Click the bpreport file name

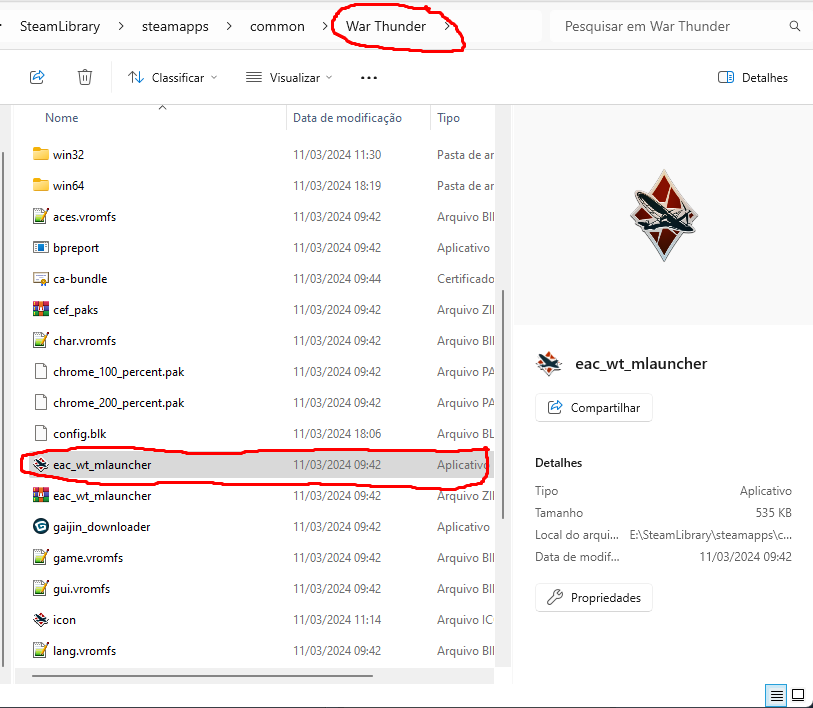76,248
